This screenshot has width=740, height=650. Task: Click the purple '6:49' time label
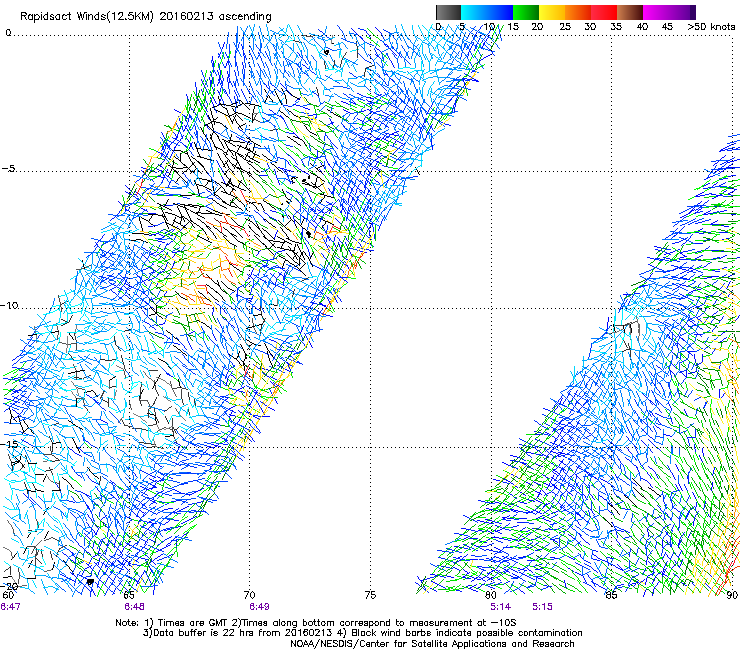click(259, 607)
